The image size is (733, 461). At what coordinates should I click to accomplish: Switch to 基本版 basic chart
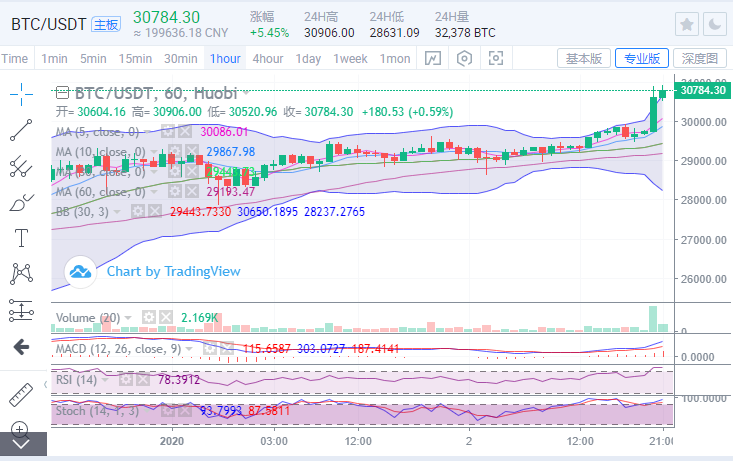(584, 58)
